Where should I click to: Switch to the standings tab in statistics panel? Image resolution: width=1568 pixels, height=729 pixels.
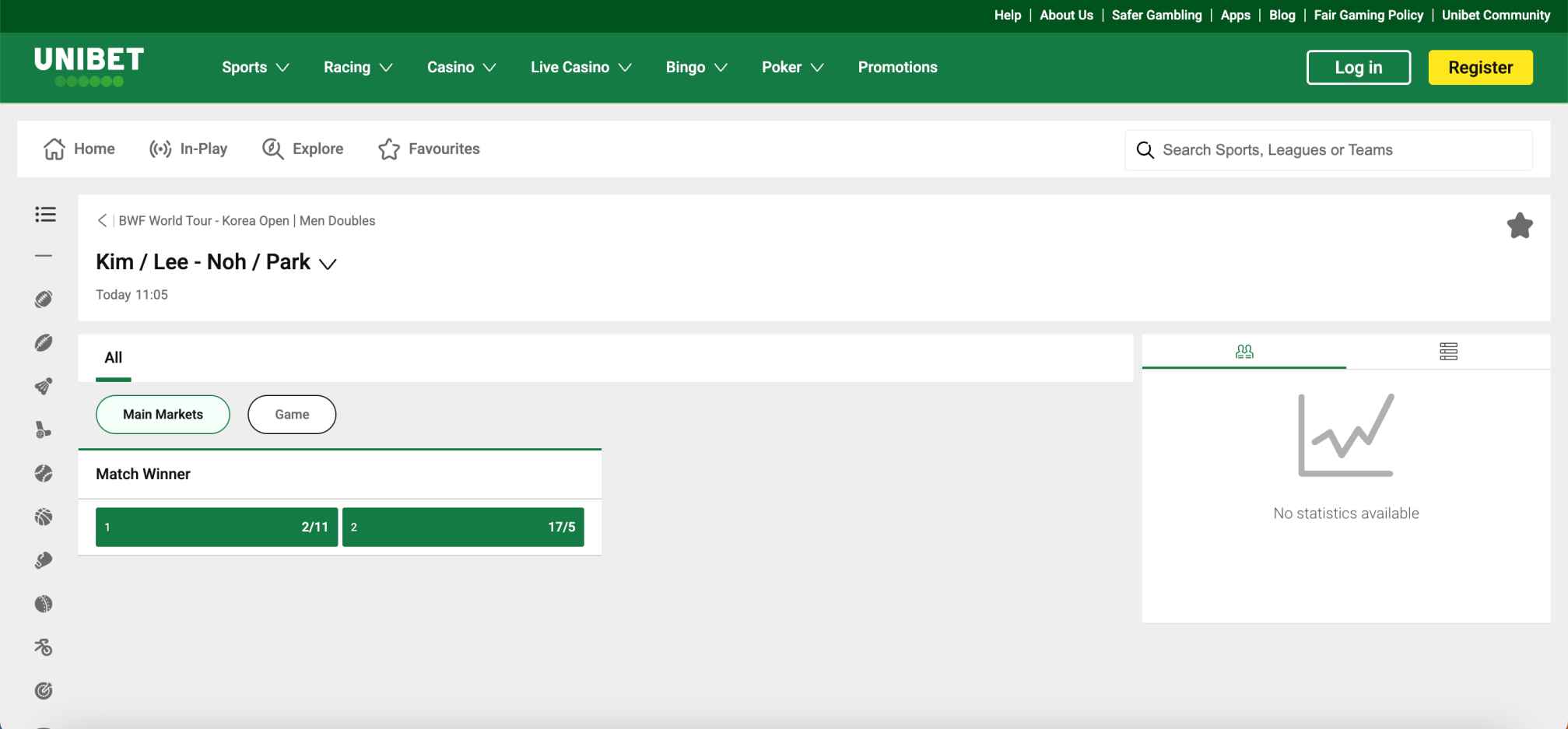tap(1449, 352)
